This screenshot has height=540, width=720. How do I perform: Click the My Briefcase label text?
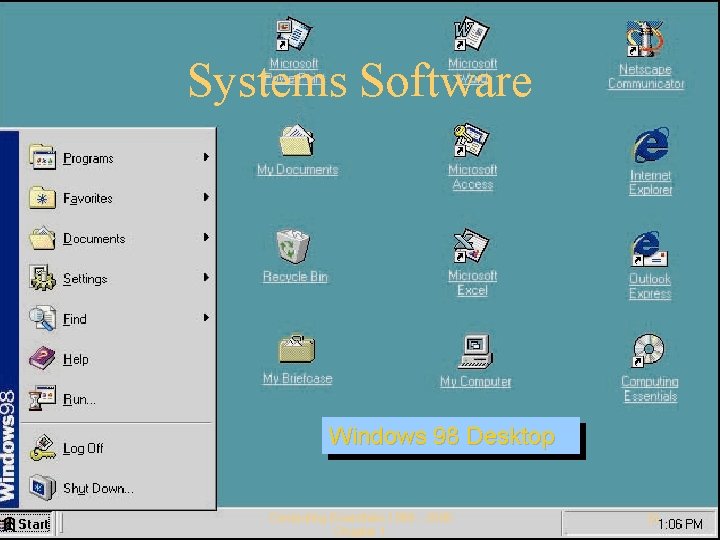tap(298, 378)
